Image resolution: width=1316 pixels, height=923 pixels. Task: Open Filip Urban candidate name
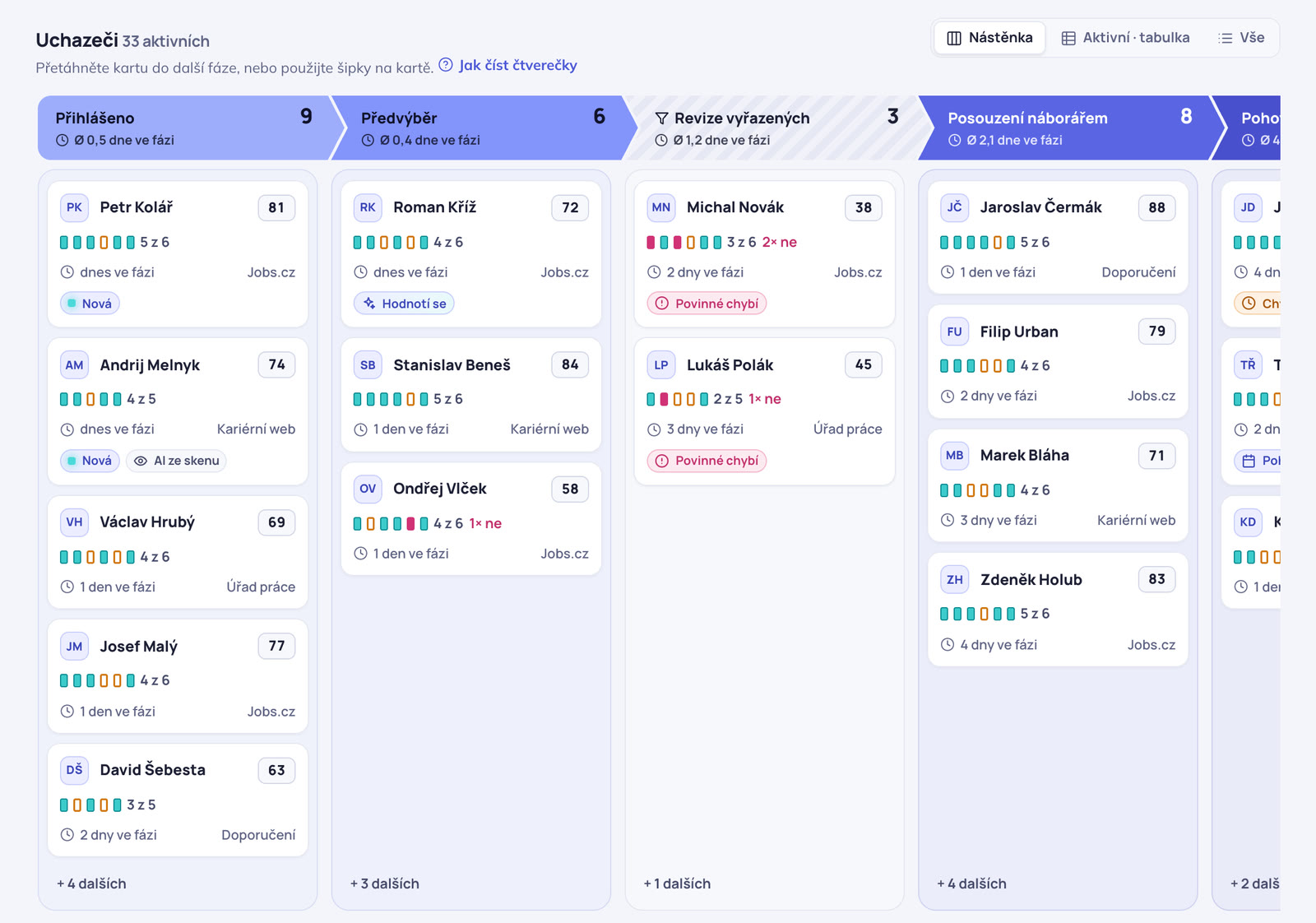click(x=1019, y=332)
